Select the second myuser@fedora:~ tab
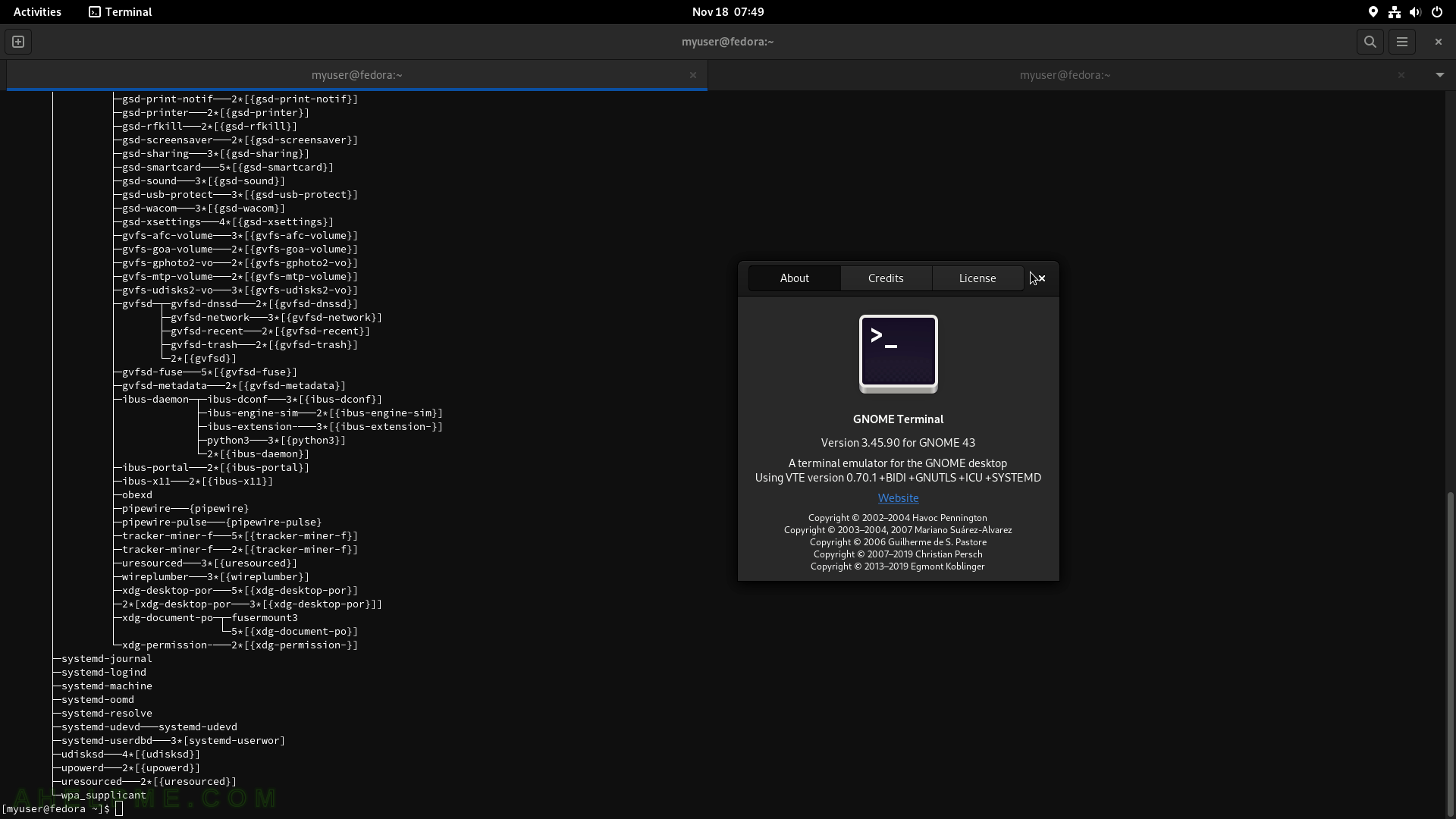Screen dimensions: 1456x819 pos(1065,75)
